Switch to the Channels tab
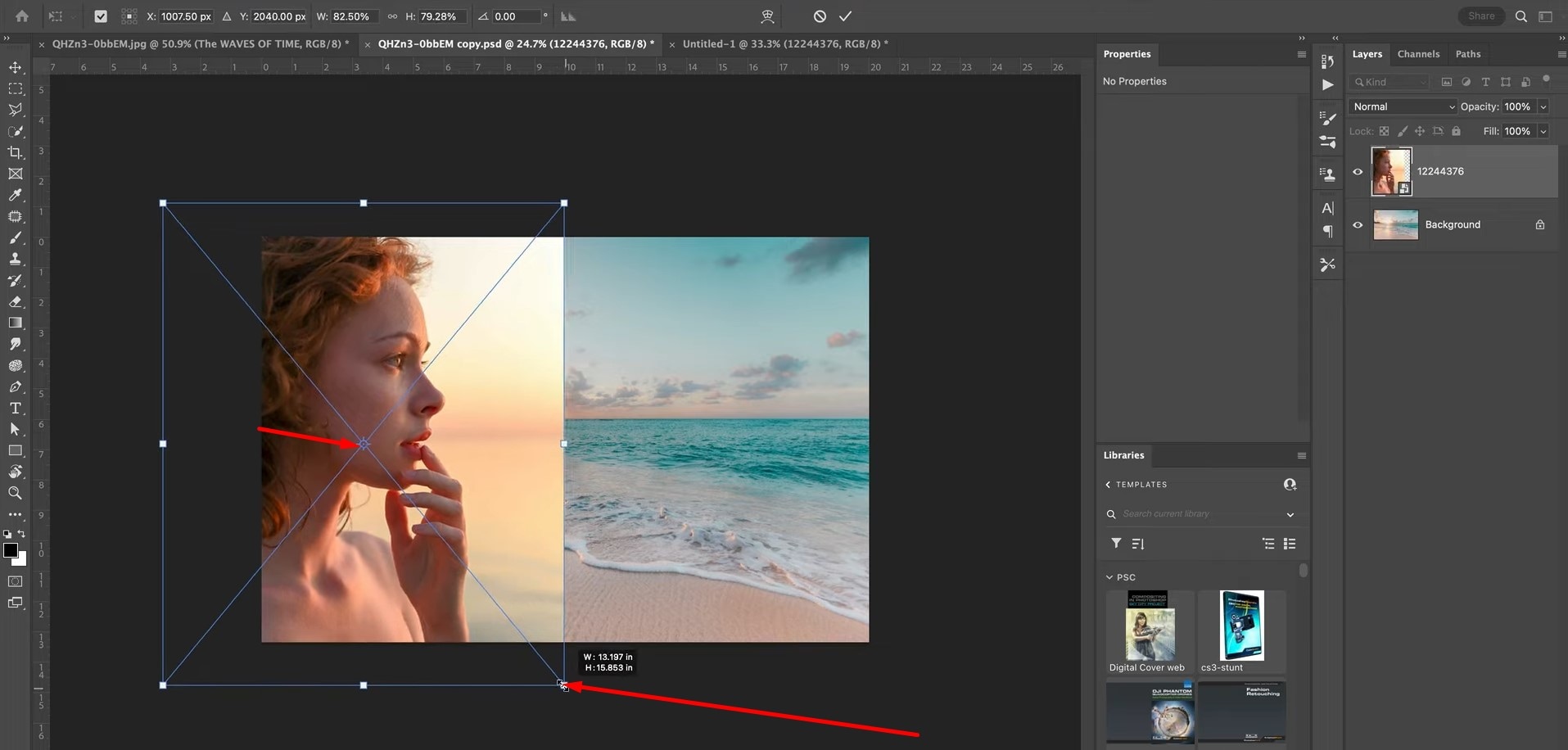The height and width of the screenshot is (750, 1568). click(1418, 54)
